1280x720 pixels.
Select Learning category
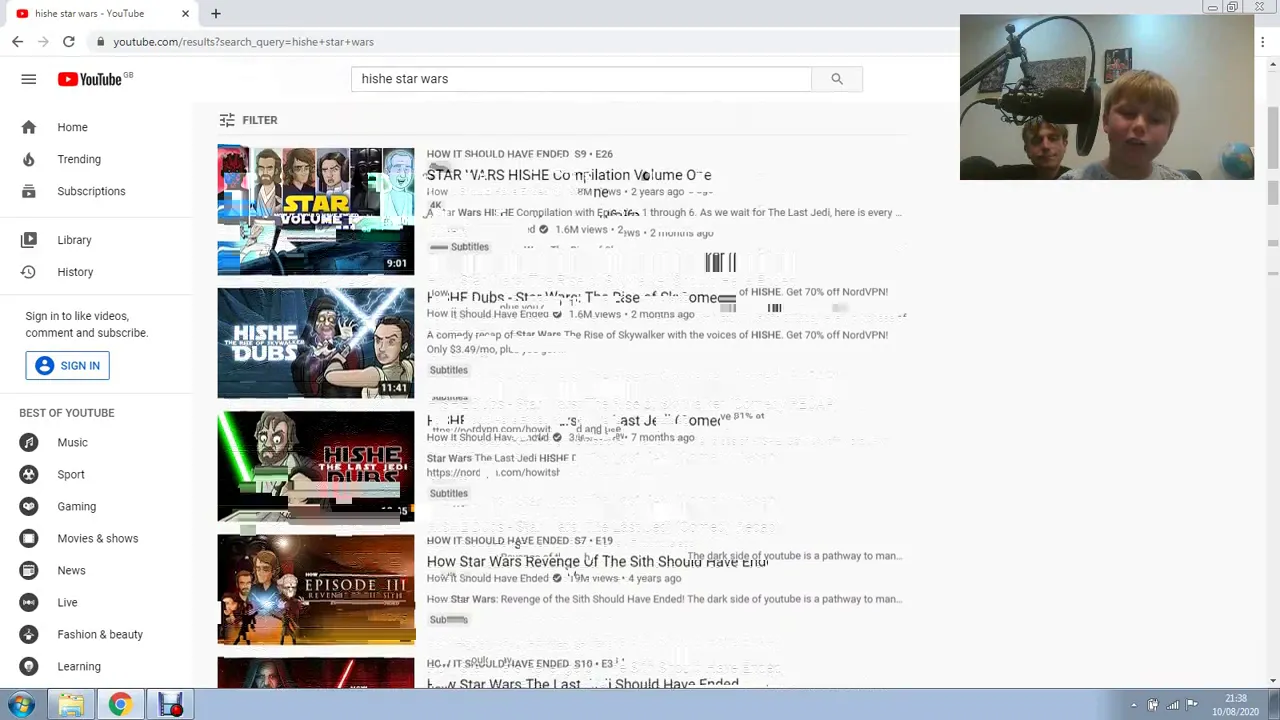pyautogui.click(x=79, y=666)
